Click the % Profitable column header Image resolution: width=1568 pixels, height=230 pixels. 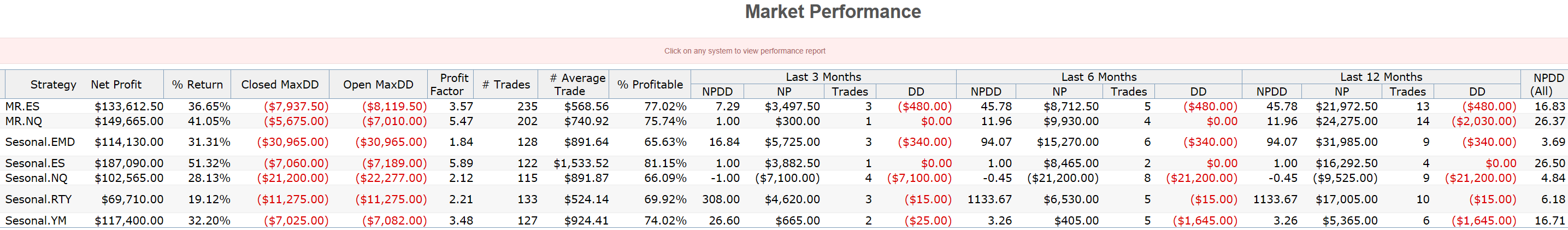[x=650, y=85]
